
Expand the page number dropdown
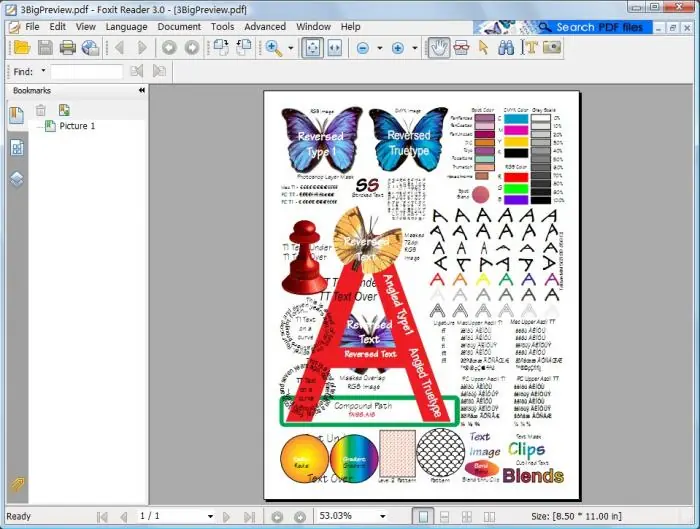(x=209, y=516)
